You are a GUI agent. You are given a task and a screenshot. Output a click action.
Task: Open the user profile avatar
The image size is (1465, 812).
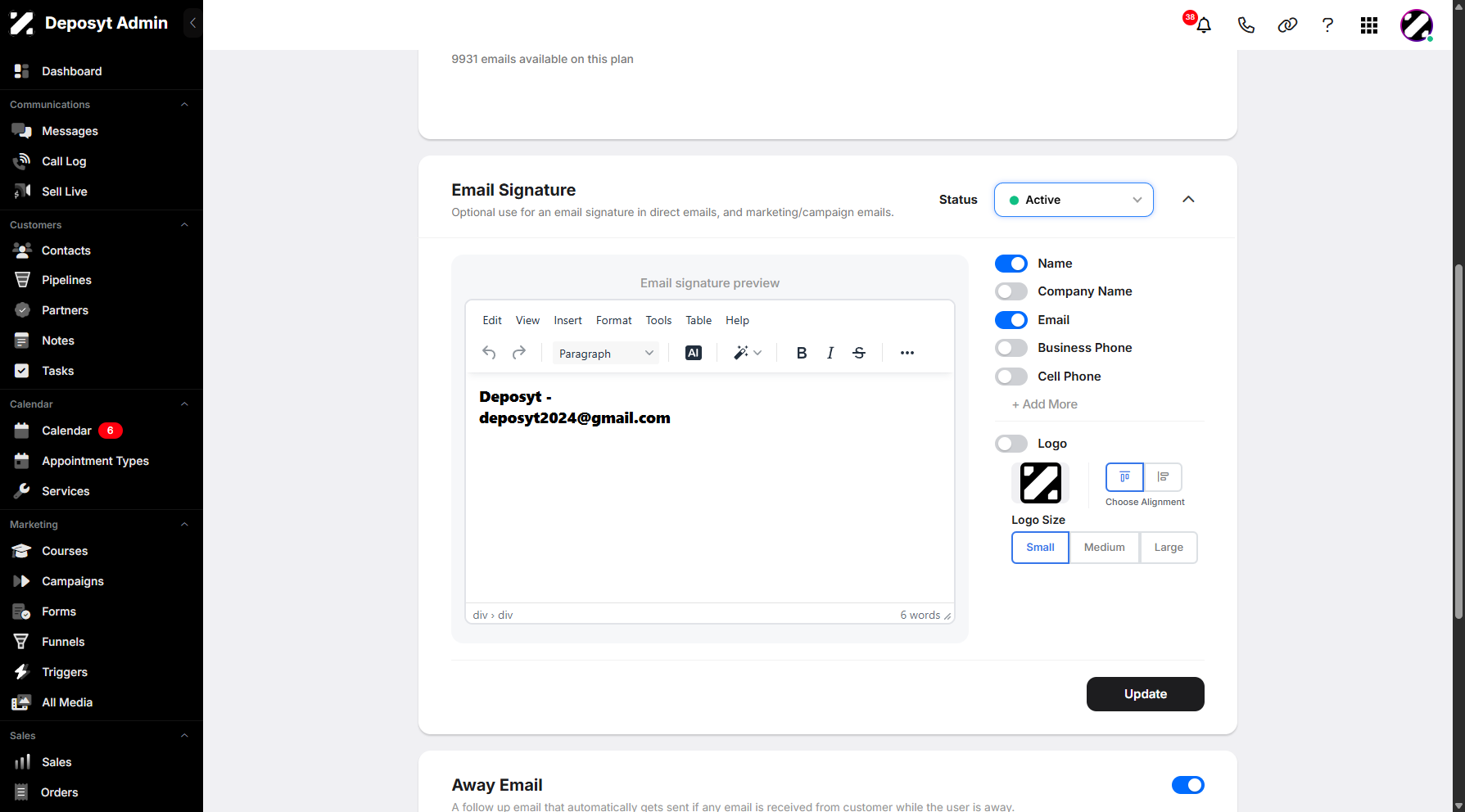1417,25
